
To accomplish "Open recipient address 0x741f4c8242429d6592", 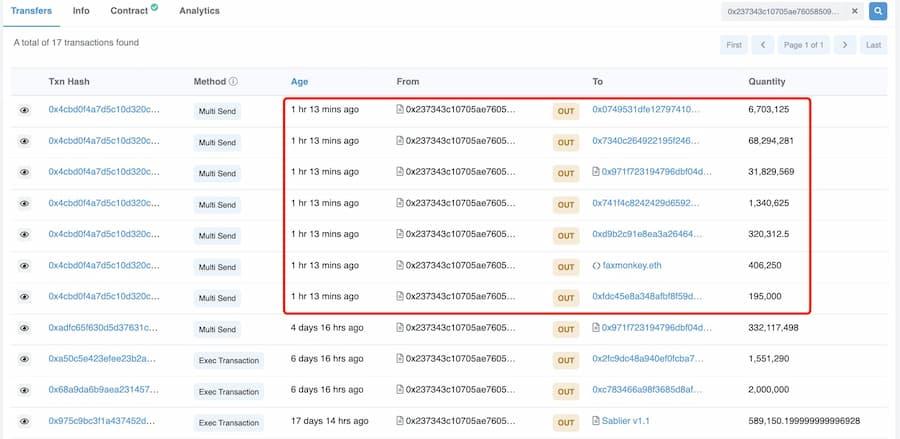I will 646,203.
